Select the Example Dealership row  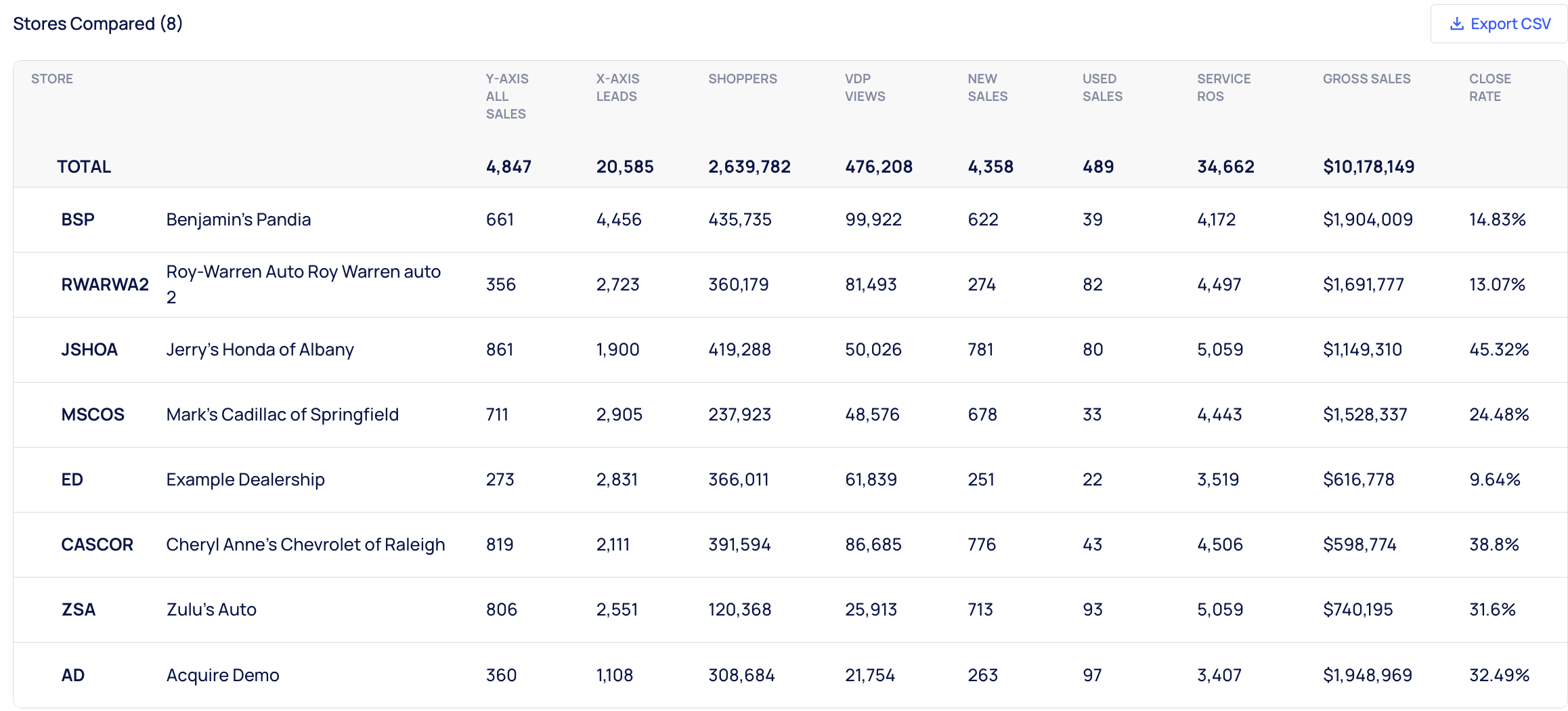(245, 479)
